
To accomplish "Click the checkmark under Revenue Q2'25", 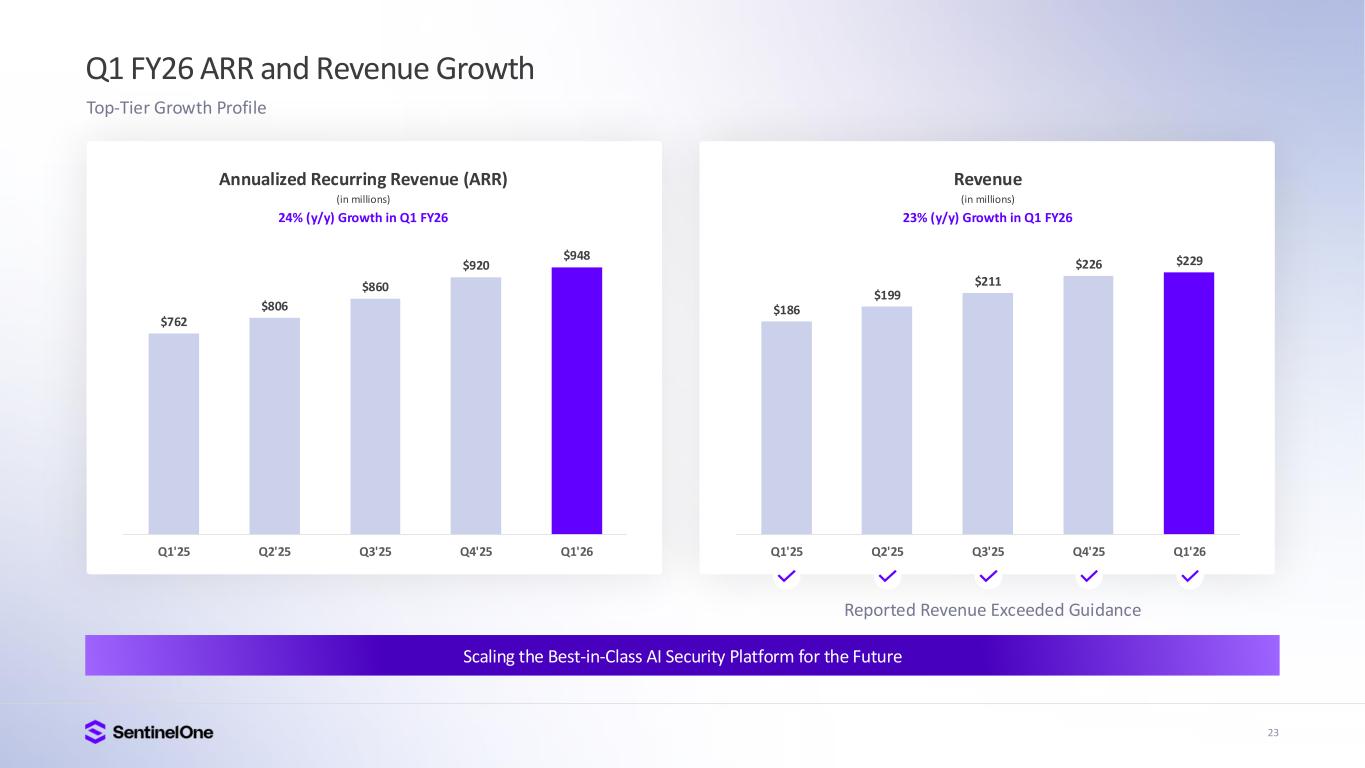I will 887,576.
